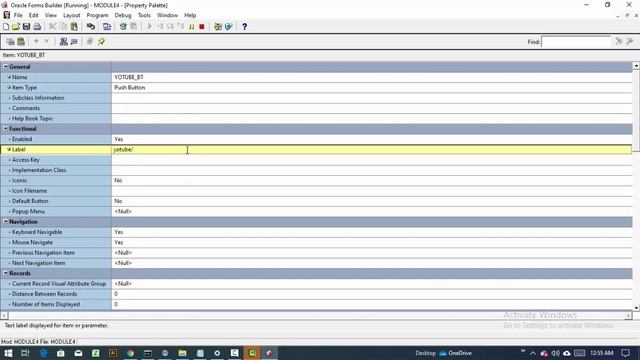Click the Find Next arrow icon
Viewport: 640px width, 360px height.
[x=619, y=41]
